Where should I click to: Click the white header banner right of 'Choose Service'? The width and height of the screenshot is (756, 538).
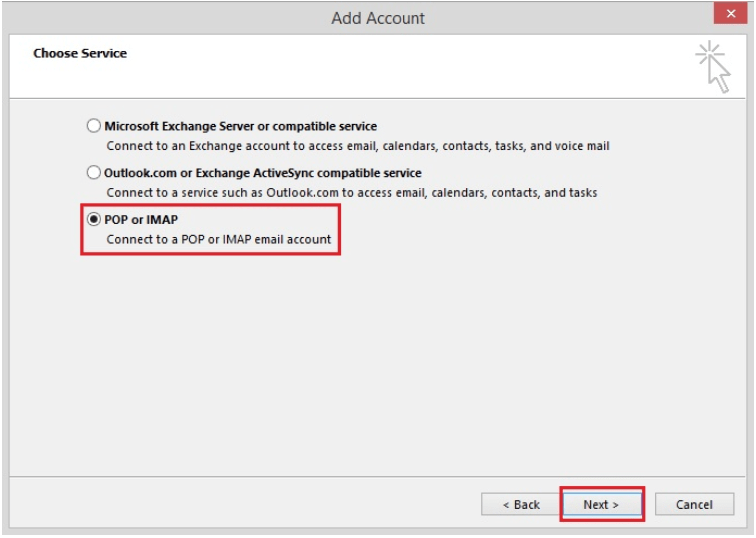click(400, 65)
